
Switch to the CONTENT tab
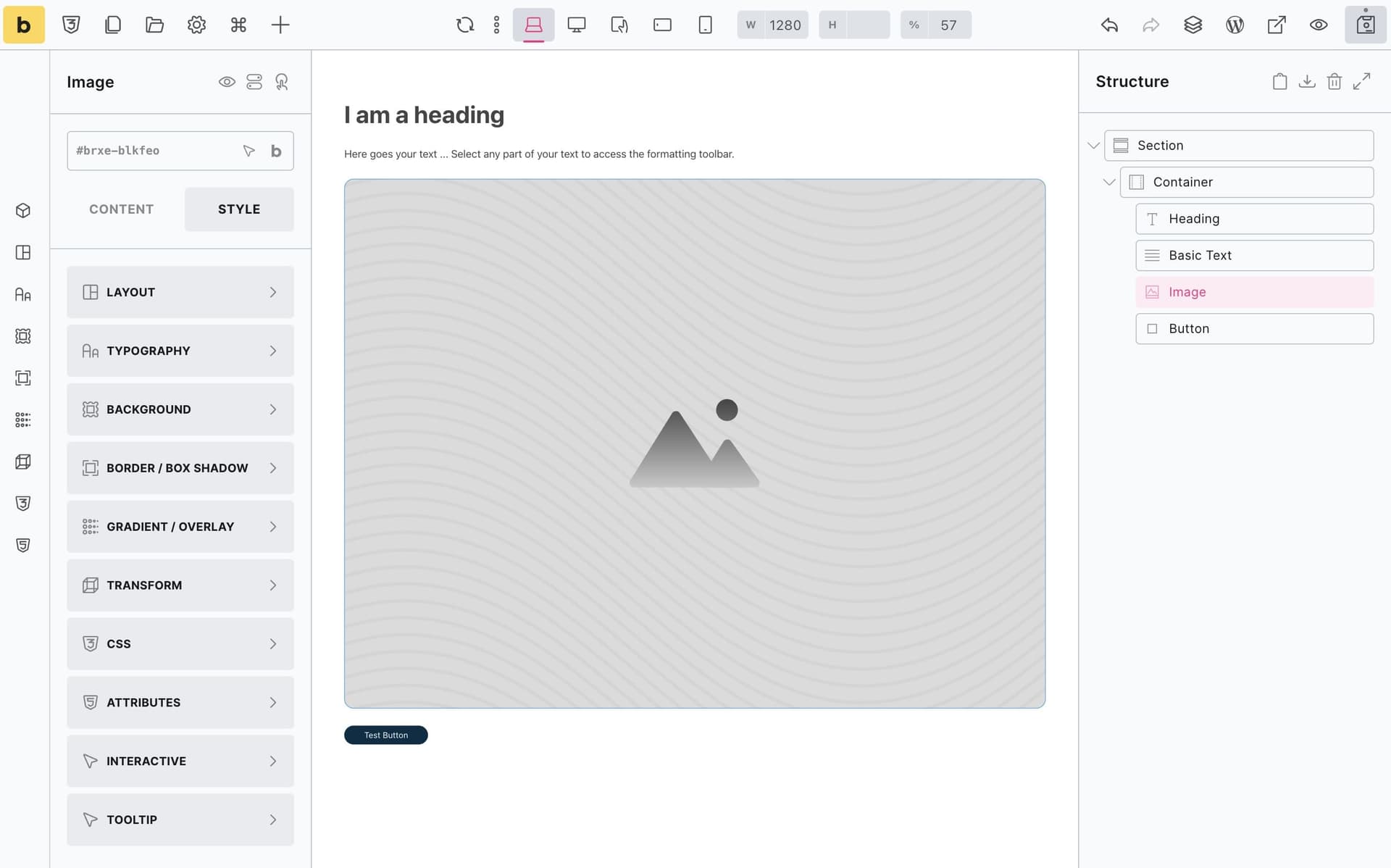(122, 209)
